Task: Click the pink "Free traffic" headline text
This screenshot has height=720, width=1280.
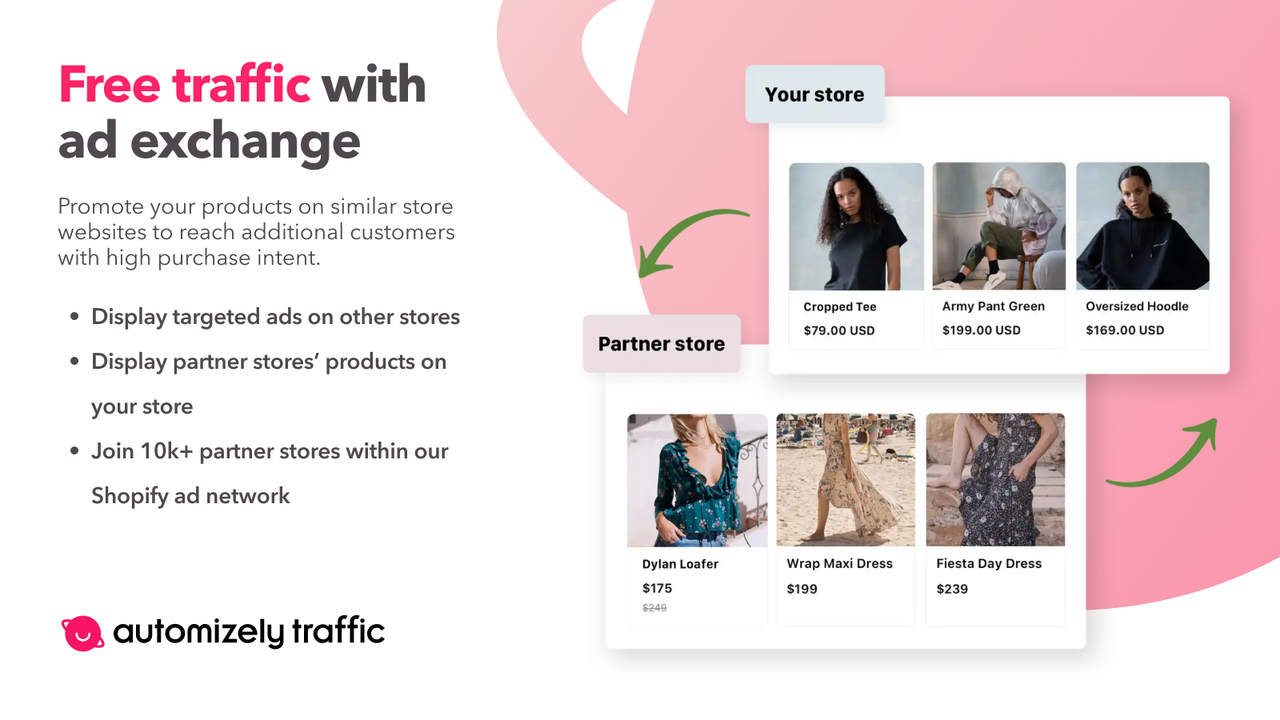Action: (x=185, y=84)
